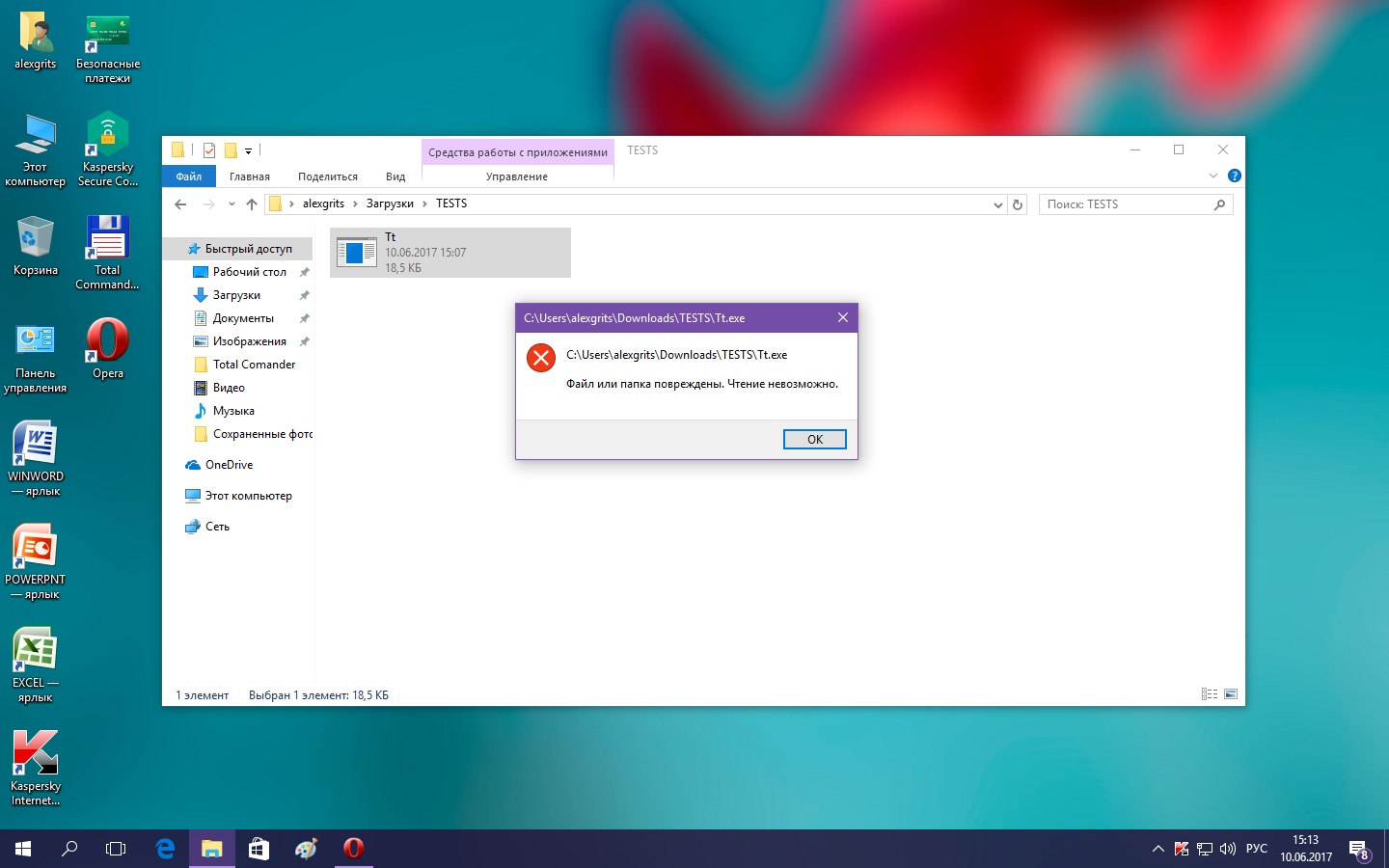Click the Properties icon in Explorer quick access toolbar
1389x868 pixels.
209,150
